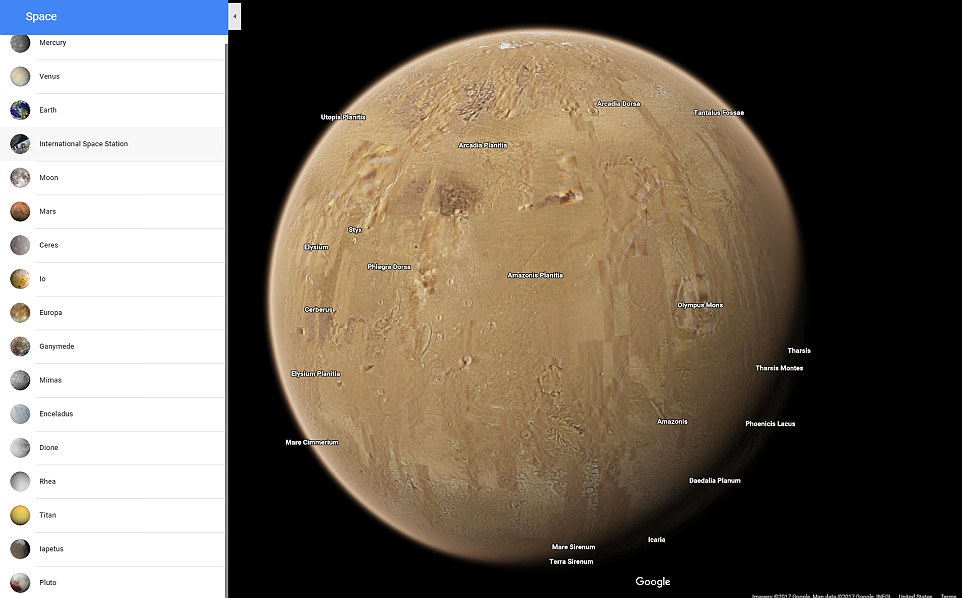The image size is (962, 598).
Task: Click the Mercury planet thumbnail icon
Action: coord(20,43)
